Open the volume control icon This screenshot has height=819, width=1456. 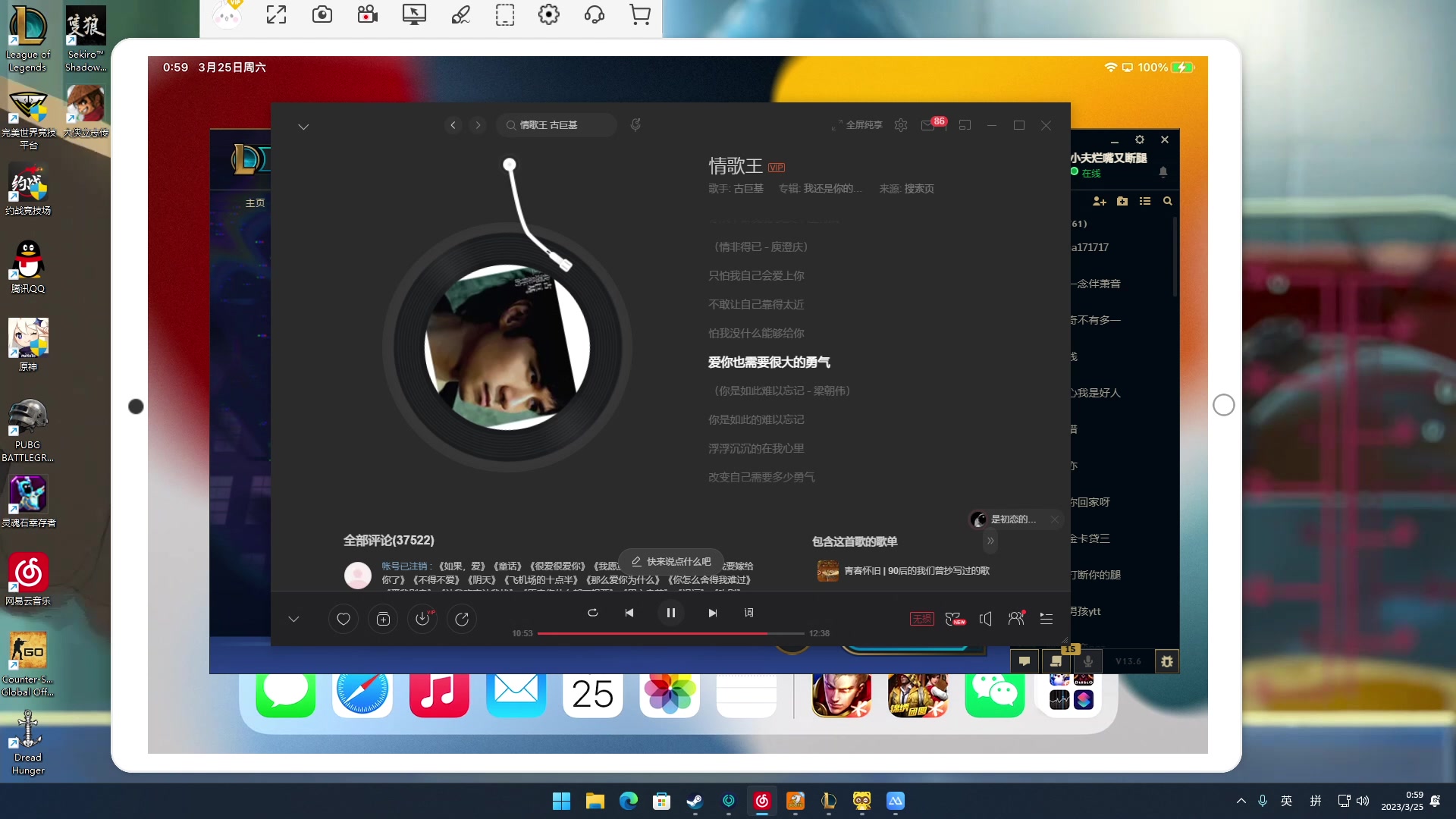tap(985, 619)
